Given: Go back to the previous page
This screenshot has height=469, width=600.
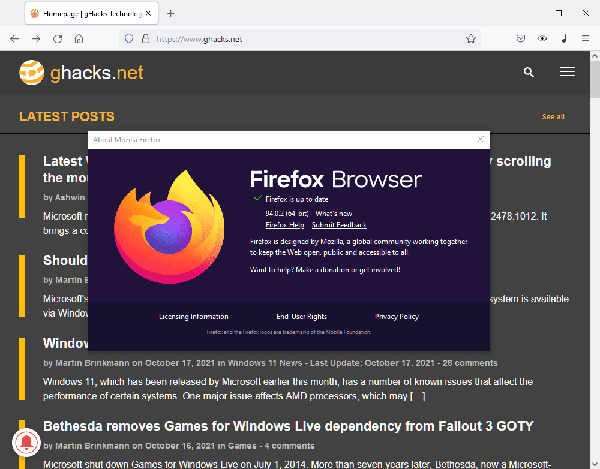Looking at the screenshot, I should (x=15, y=39).
